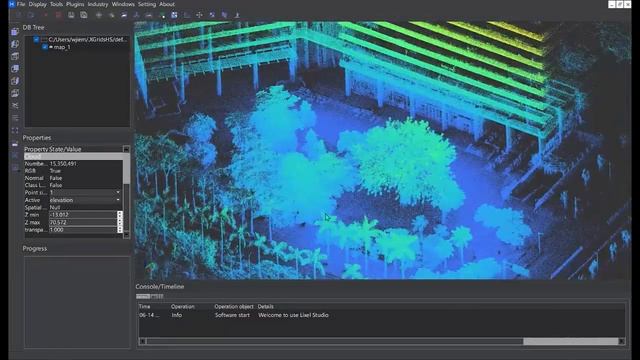Click the Progress panel title
The image size is (640, 360).
coord(35,249)
